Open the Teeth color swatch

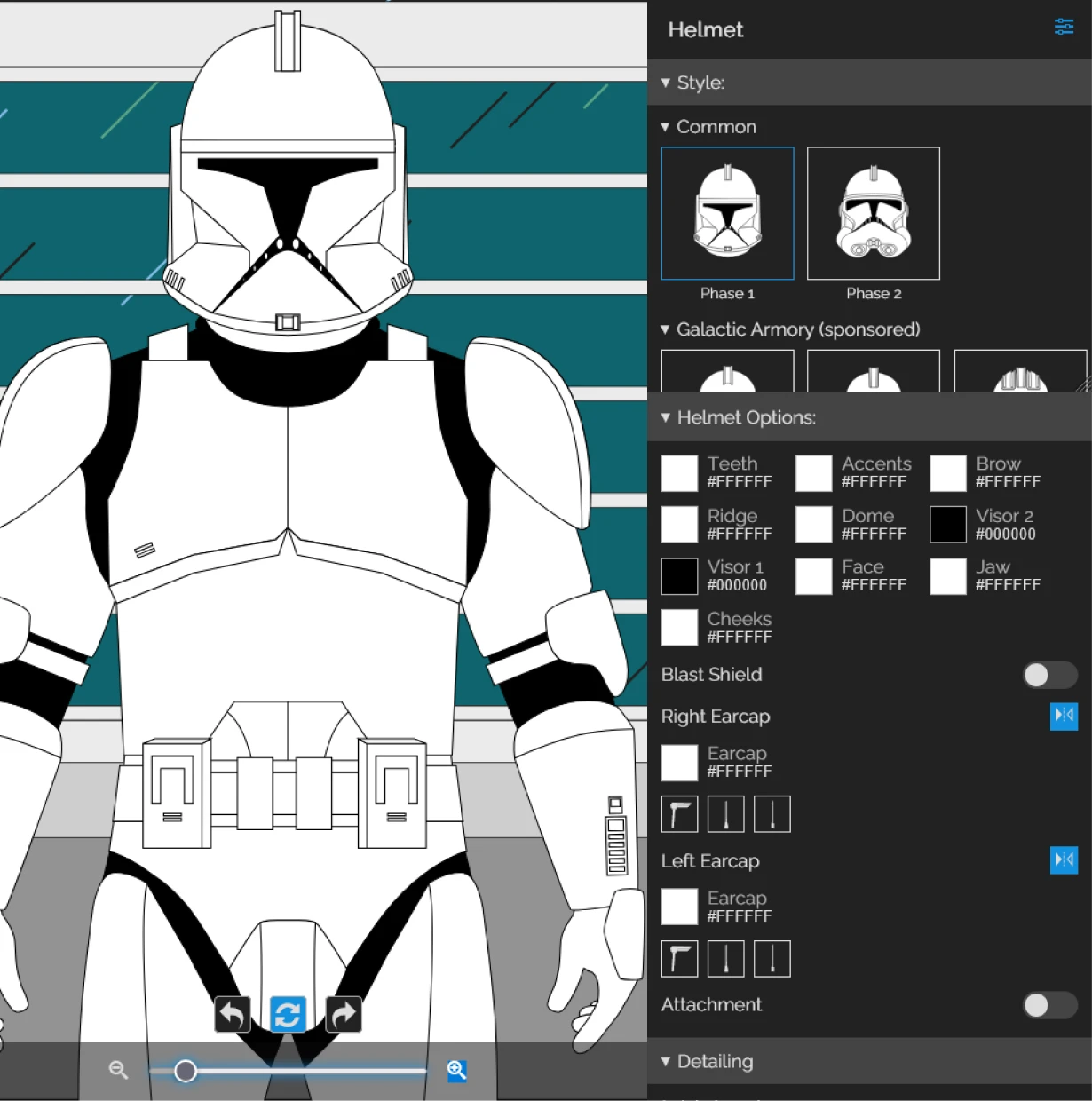point(680,473)
